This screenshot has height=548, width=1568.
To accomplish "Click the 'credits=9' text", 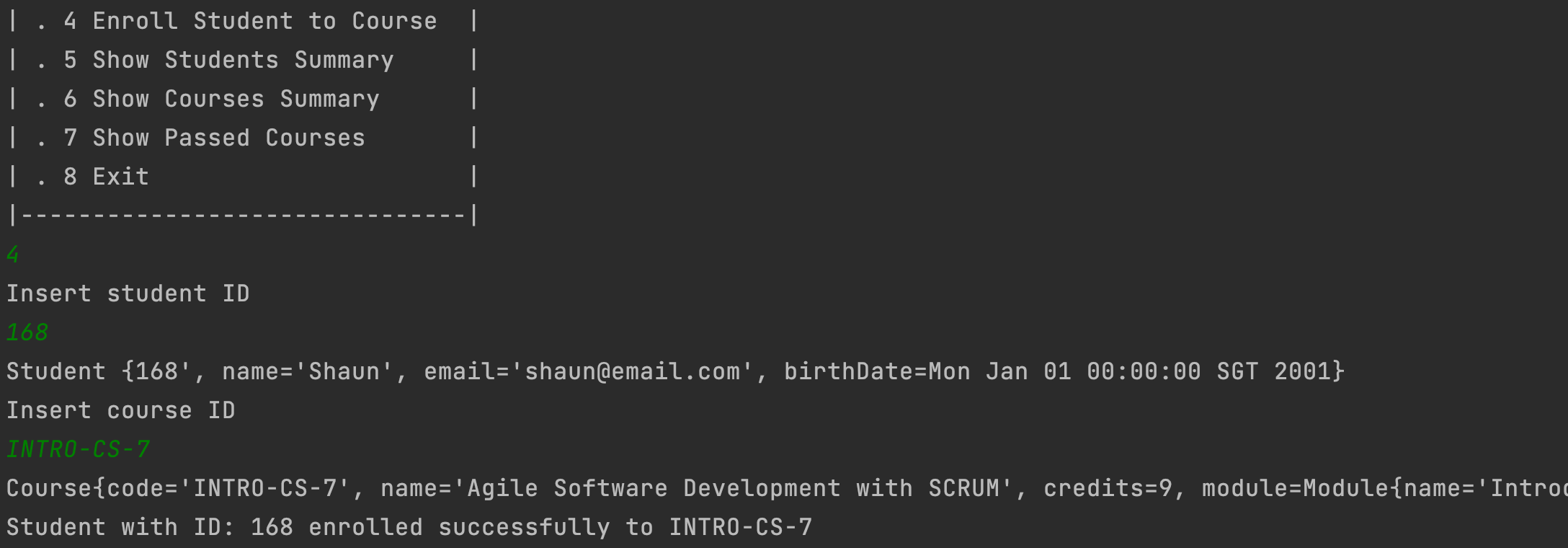I will (x=1108, y=488).
